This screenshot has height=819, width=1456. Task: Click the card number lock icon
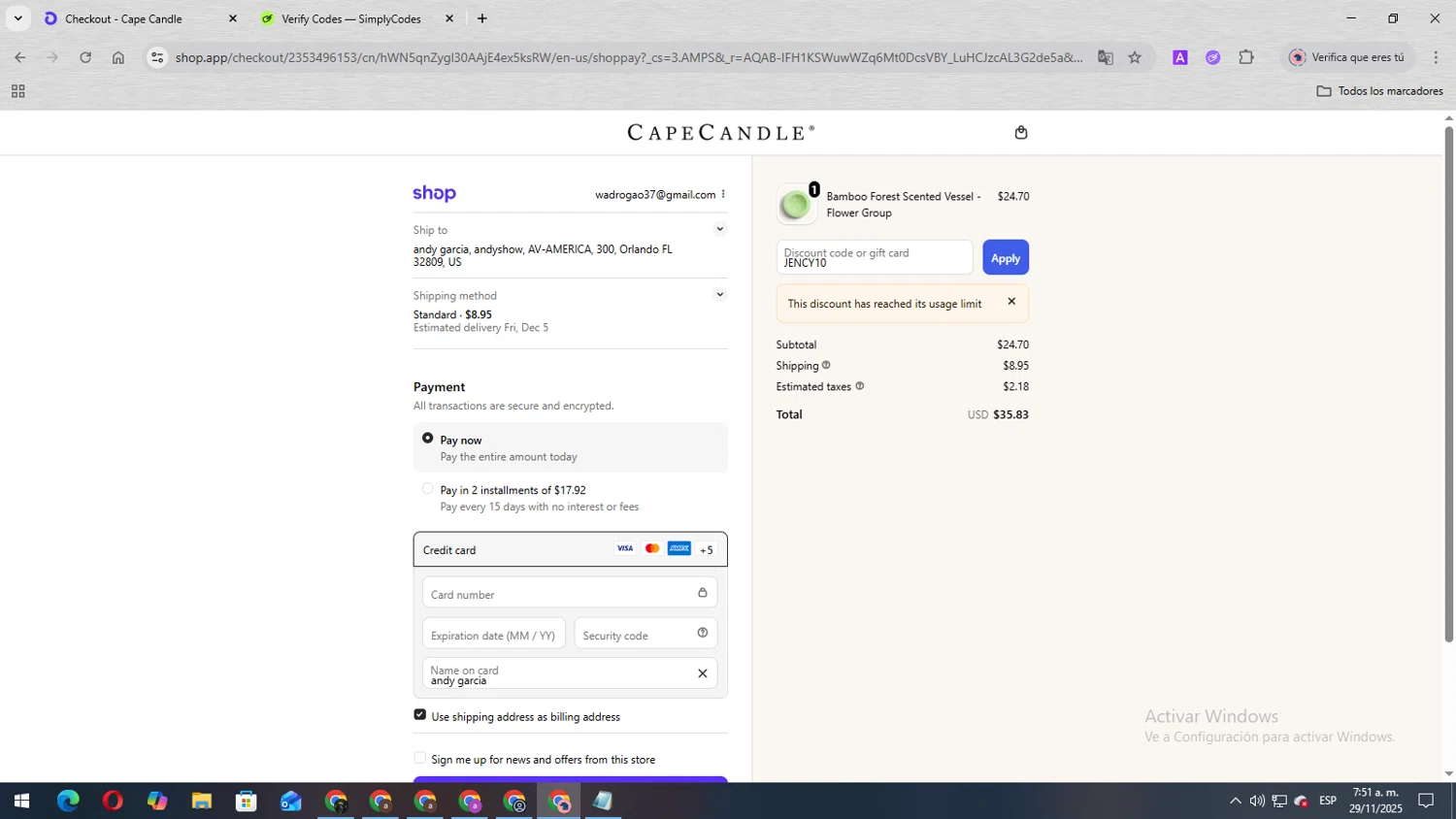(703, 592)
